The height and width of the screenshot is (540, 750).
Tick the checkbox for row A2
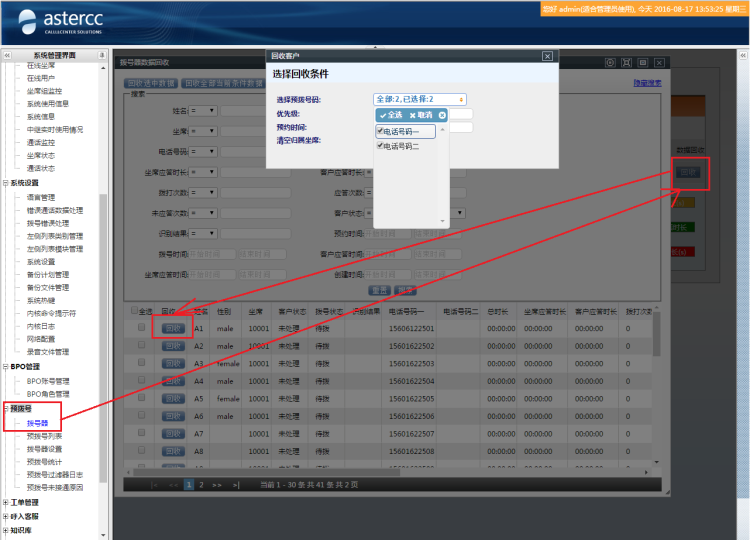click(141, 346)
